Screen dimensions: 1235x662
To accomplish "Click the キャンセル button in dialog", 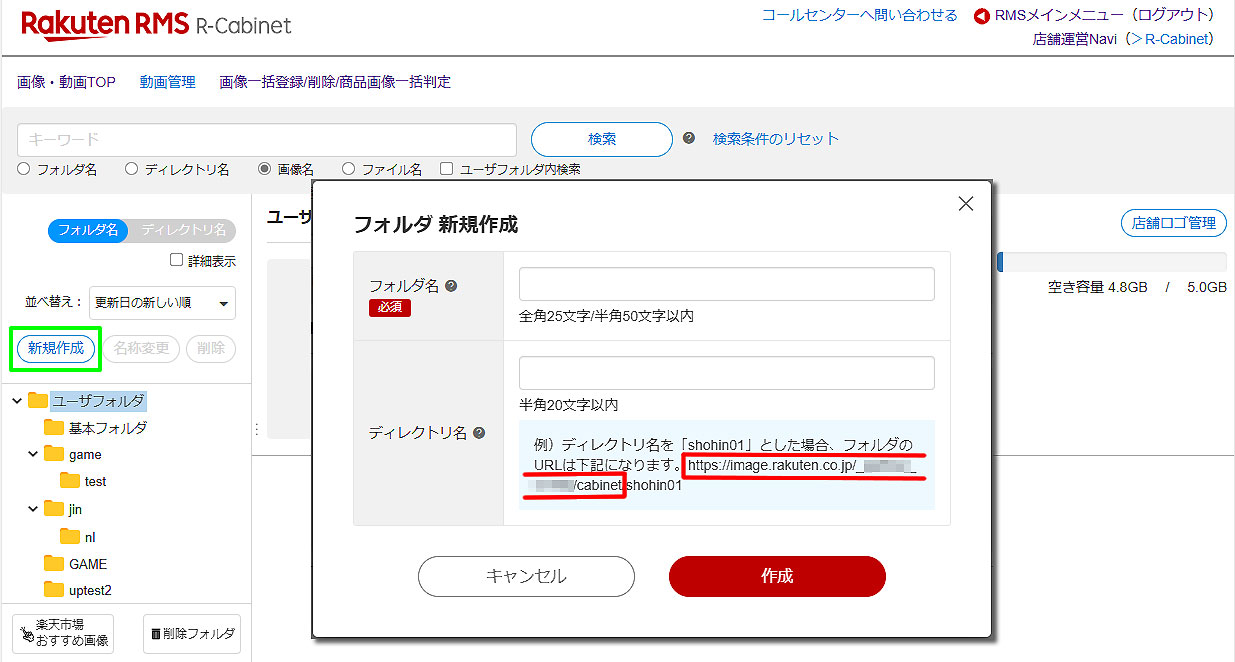I will click(526, 576).
